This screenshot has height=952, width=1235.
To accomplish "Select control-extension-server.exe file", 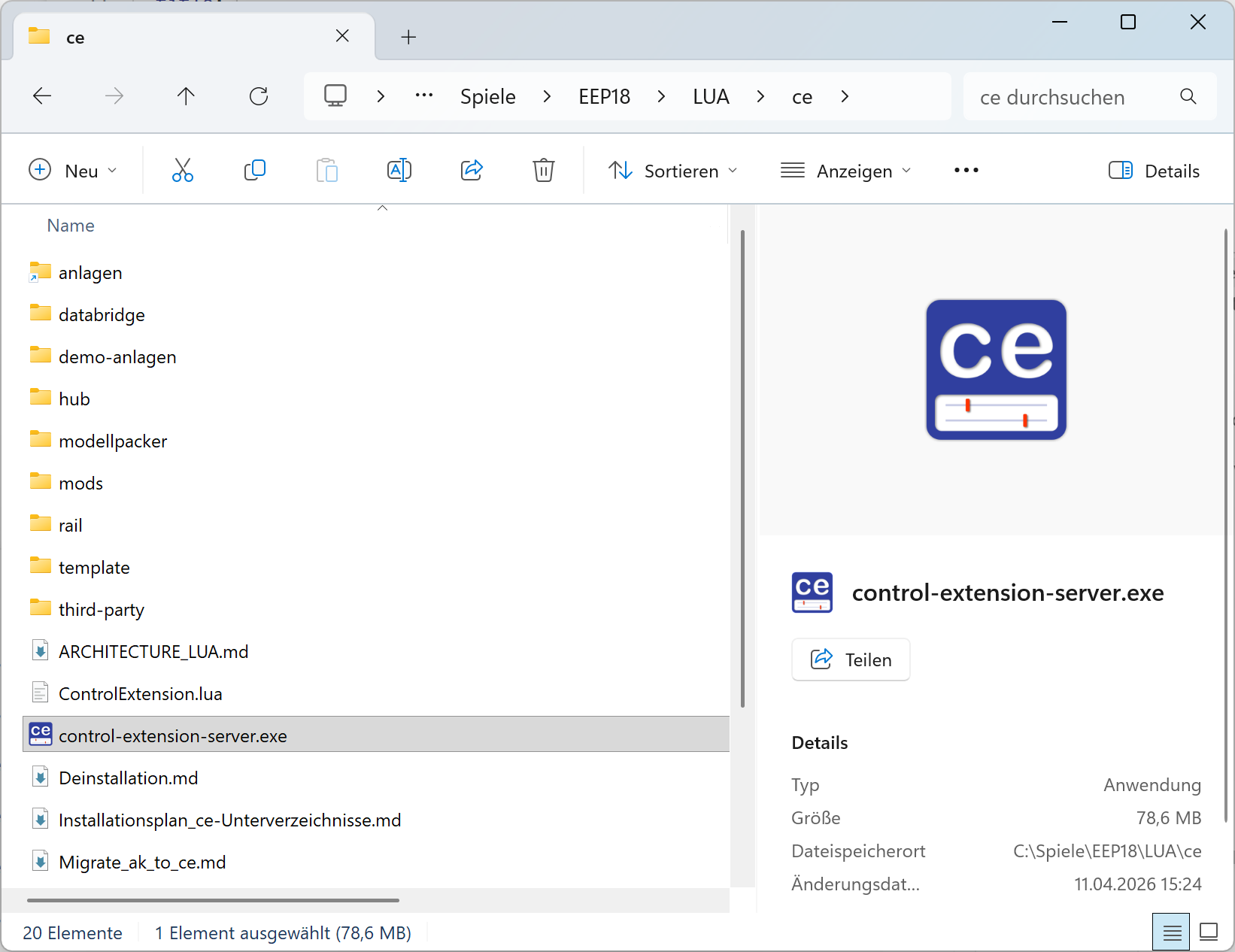I will [376, 735].
